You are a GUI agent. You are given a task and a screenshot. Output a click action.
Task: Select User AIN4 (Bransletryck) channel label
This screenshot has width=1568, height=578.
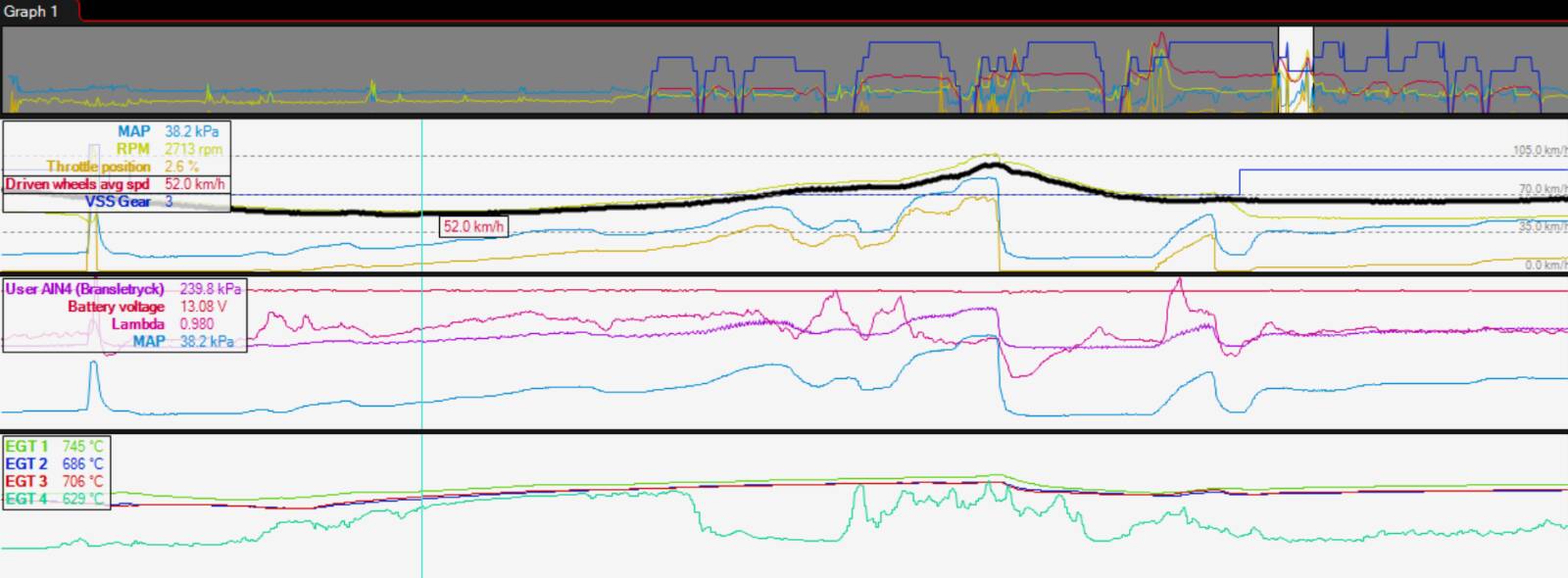point(84,289)
